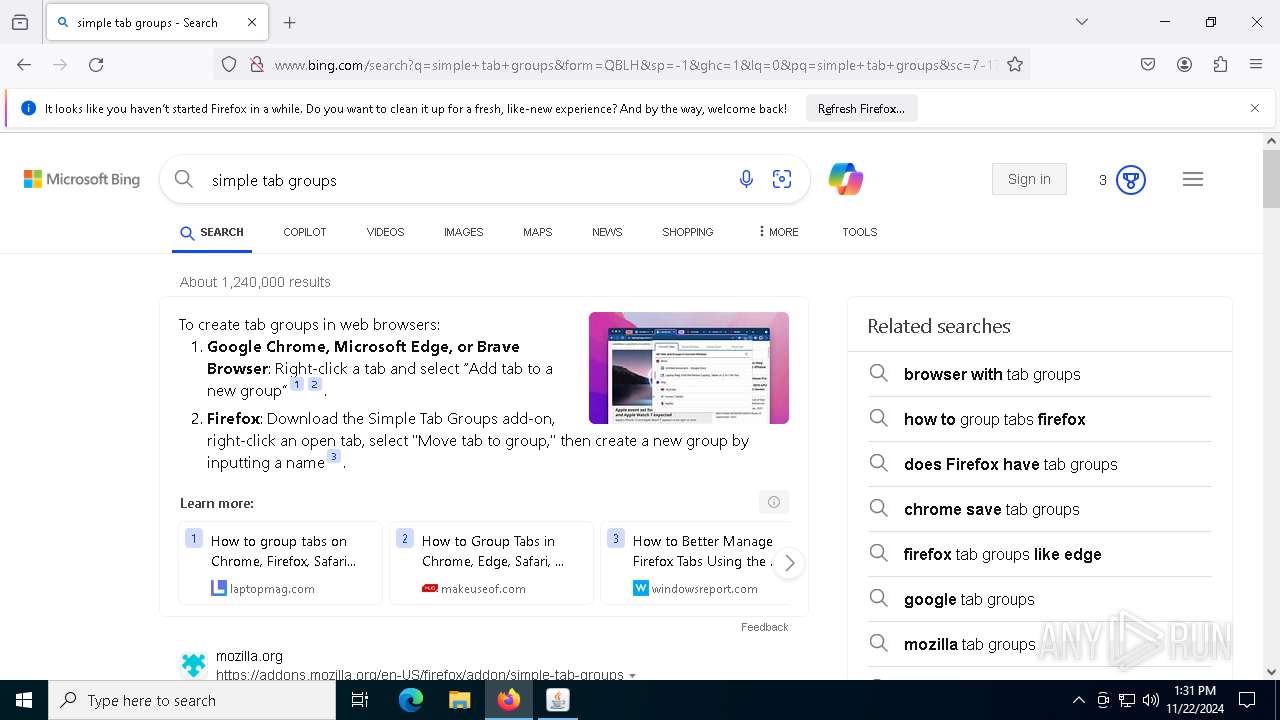Click the Windows taskbar search box

[192, 700]
